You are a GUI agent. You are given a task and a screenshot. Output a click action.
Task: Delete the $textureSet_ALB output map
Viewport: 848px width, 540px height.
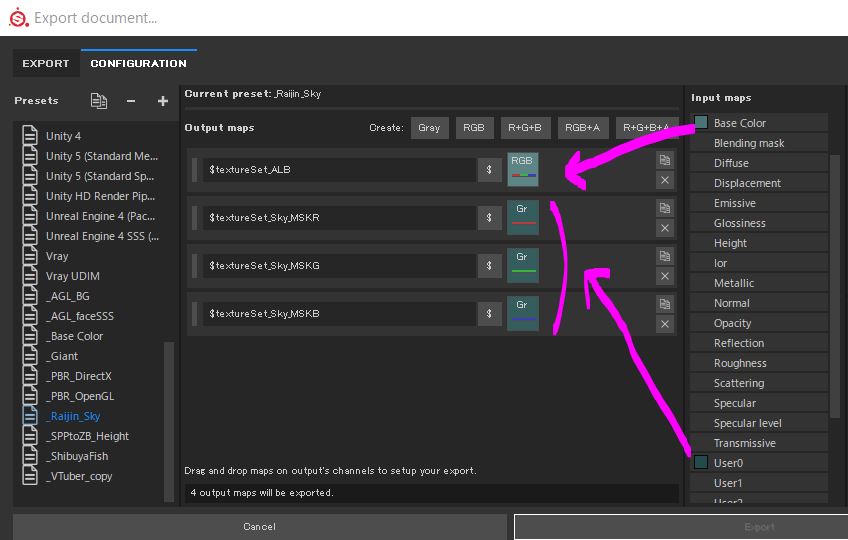pos(664,180)
